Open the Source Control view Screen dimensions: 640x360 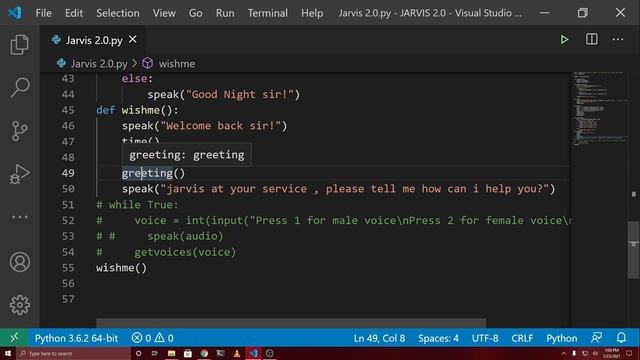(x=19, y=131)
